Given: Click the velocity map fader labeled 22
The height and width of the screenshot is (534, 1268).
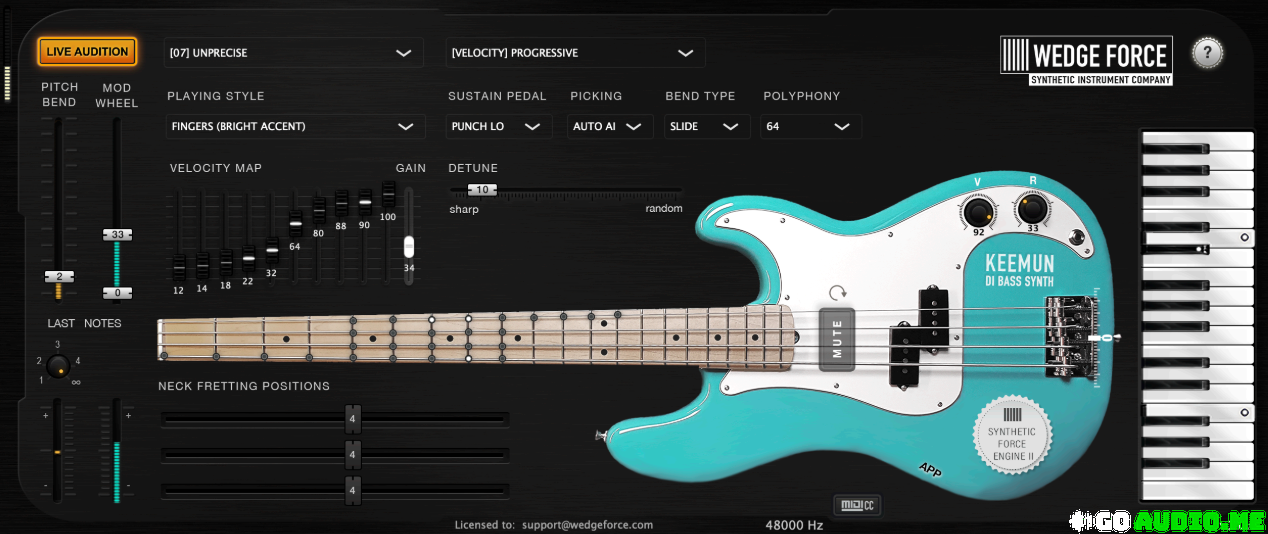Looking at the screenshot, I should pyautogui.click(x=248, y=258).
